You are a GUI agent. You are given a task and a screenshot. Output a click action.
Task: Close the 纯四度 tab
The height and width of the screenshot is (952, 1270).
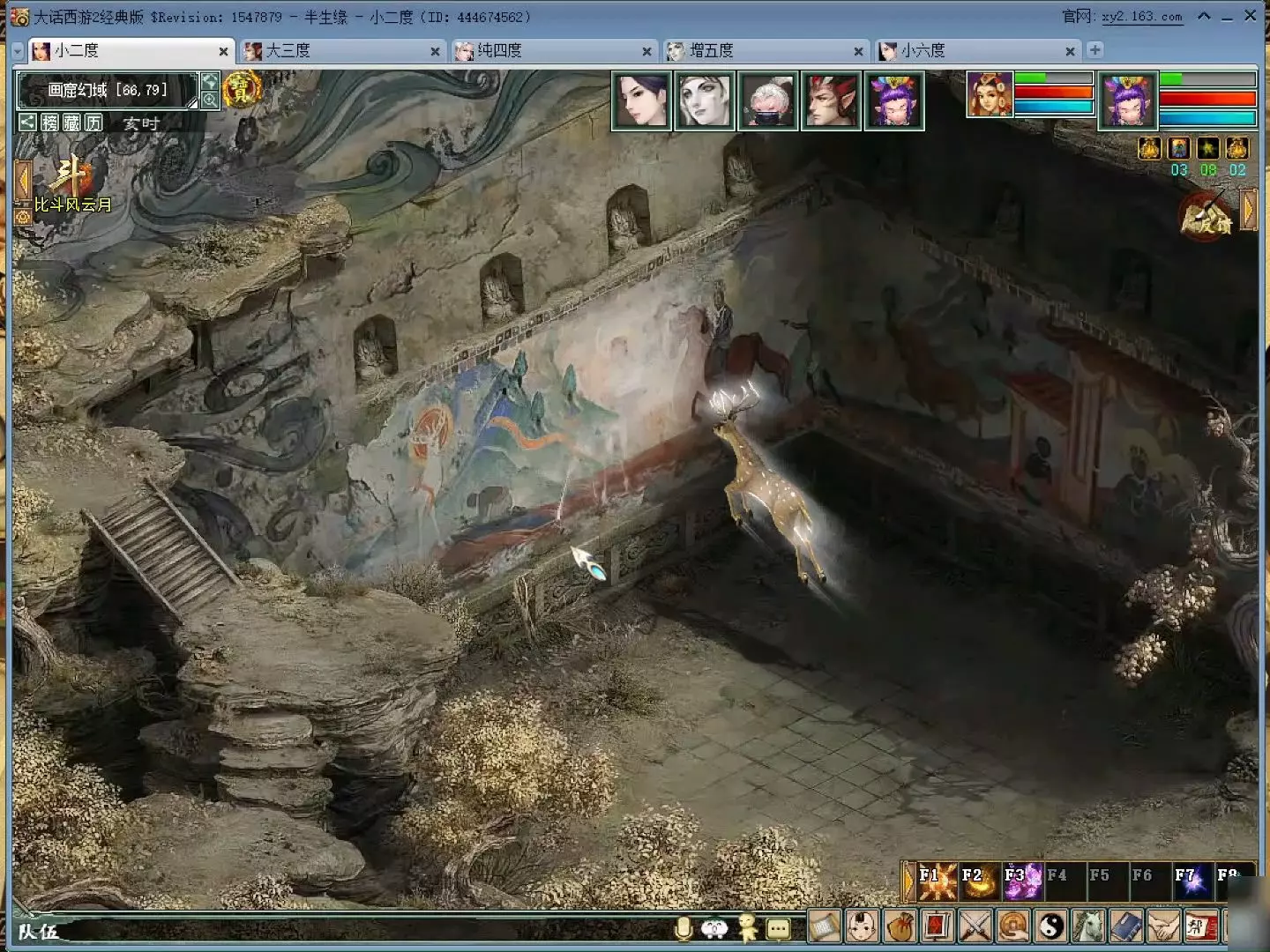point(646,52)
